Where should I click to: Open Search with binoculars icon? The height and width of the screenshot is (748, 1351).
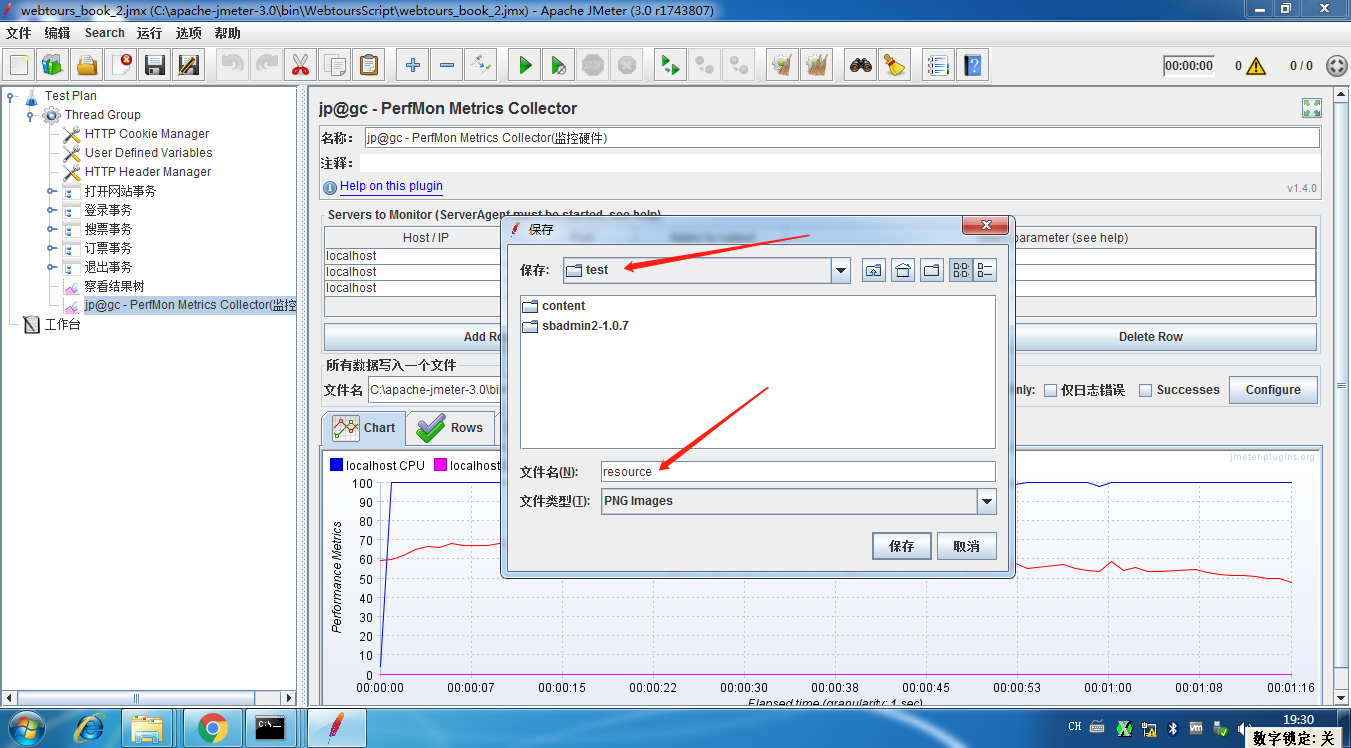click(x=861, y=66)
